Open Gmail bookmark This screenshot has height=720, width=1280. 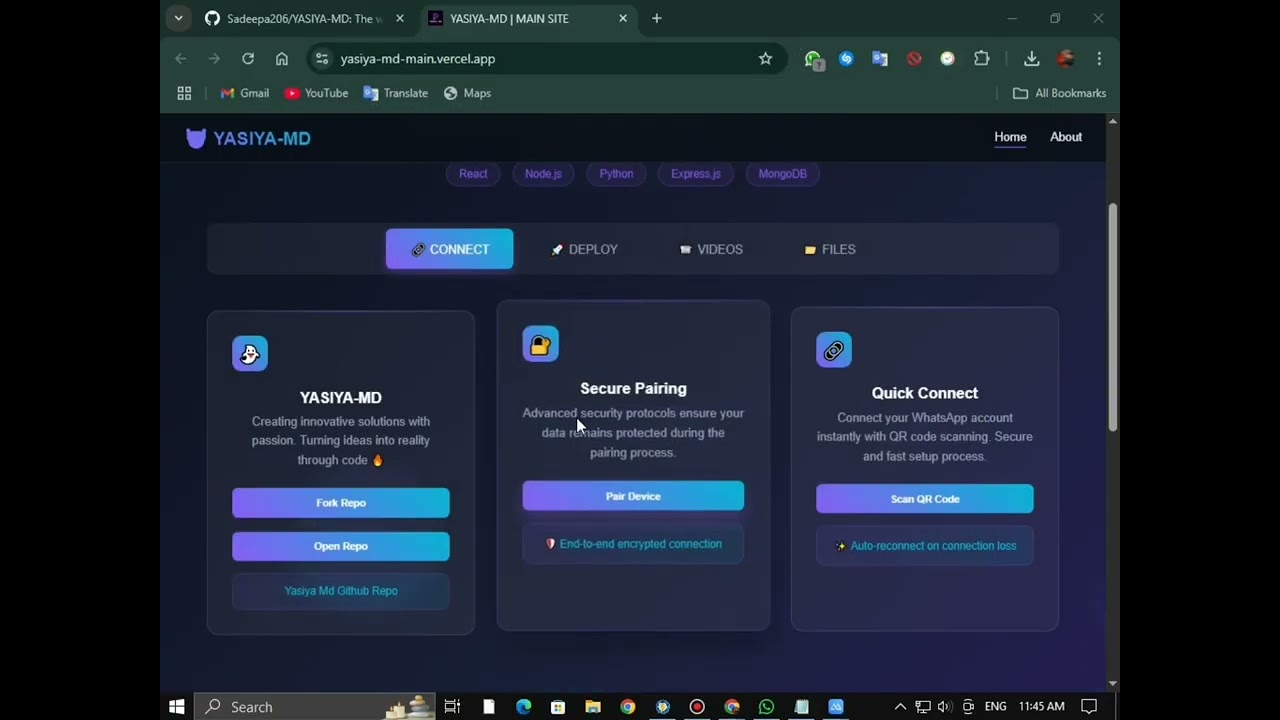[244, 93]
